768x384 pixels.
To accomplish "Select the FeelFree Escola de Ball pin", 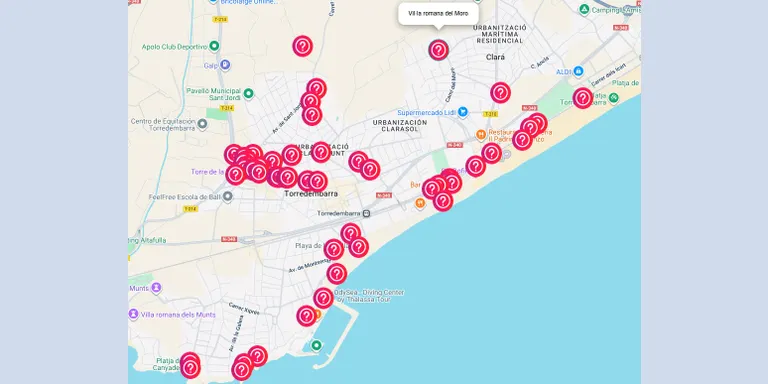I will pos(227,197).
